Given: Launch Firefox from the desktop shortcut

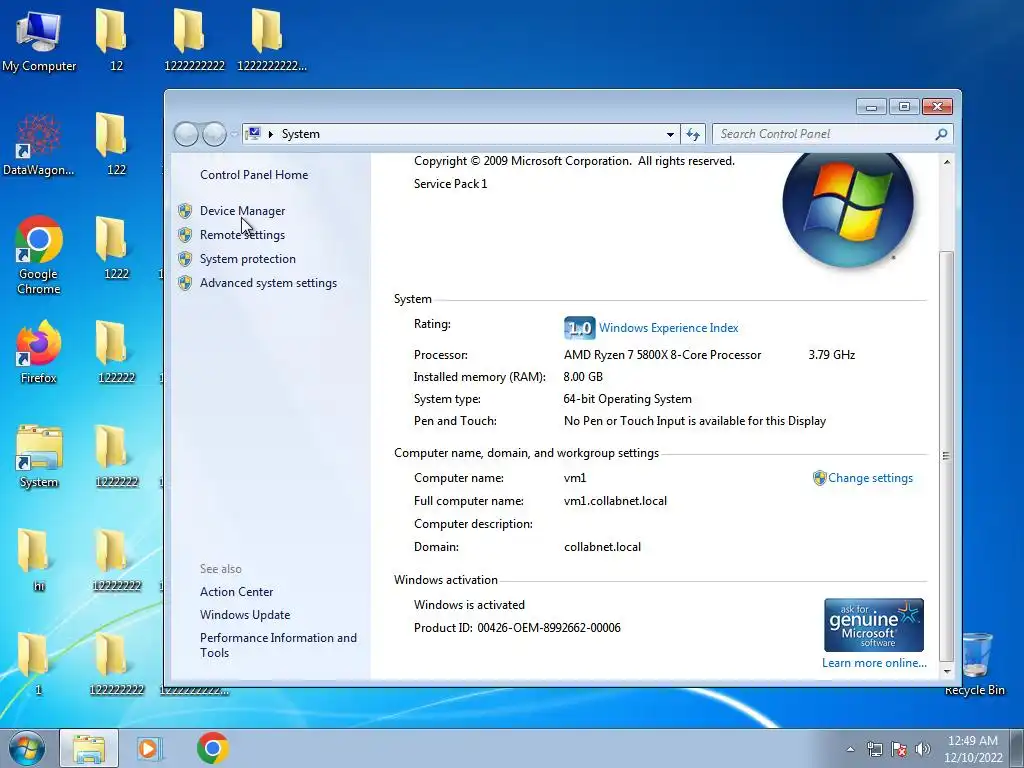Looking at the screenshot, I should [x=39, y=351].
